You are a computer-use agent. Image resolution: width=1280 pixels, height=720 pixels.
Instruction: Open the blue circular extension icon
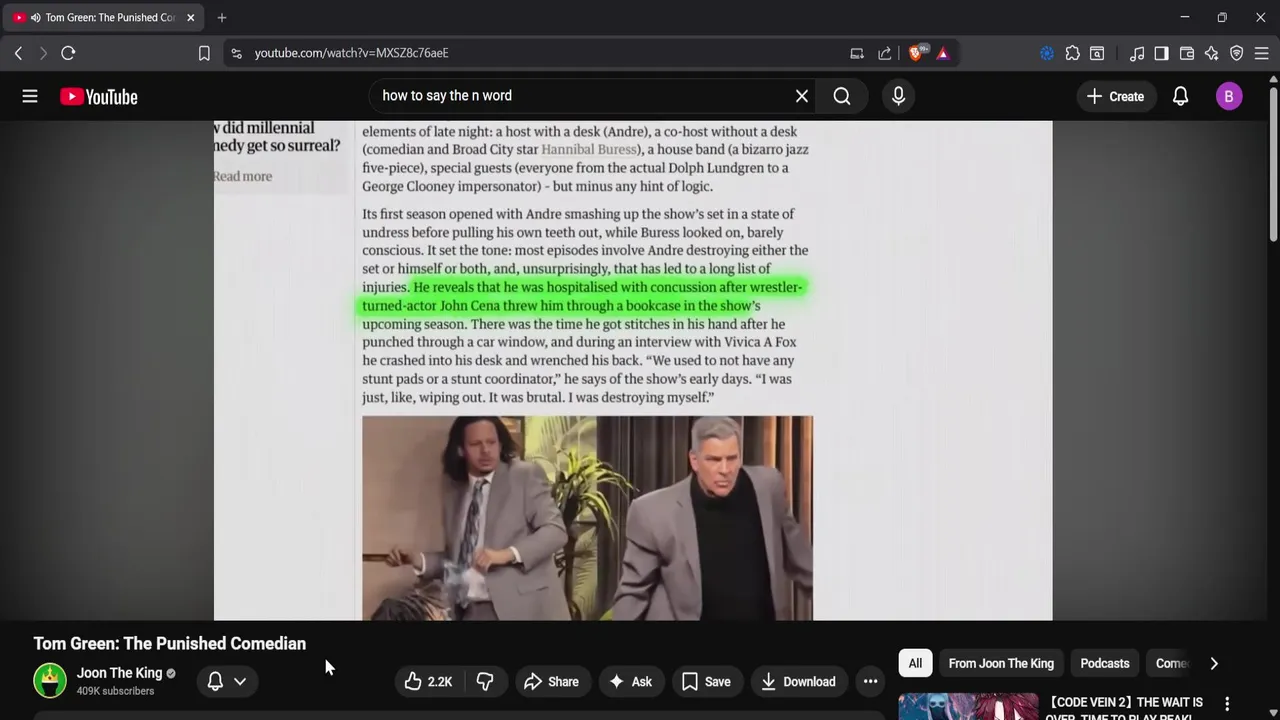[1047, 53]
